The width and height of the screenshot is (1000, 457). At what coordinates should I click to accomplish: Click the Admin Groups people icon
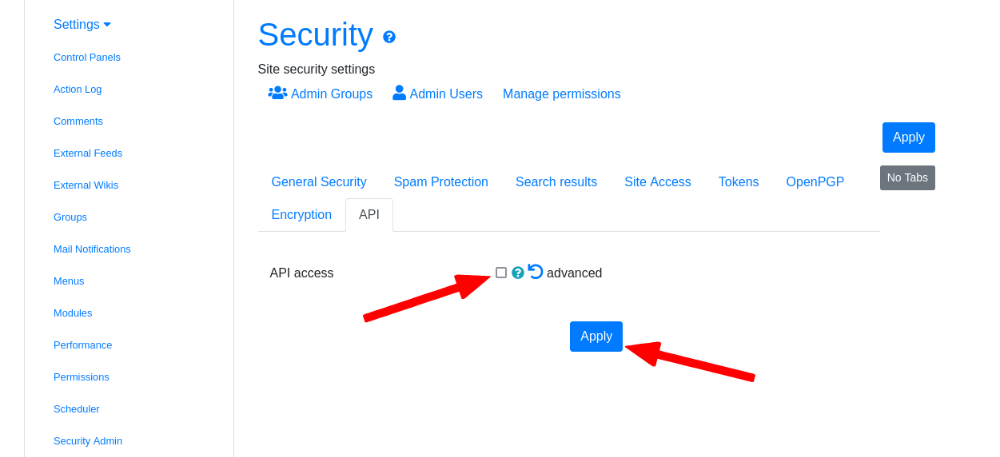[x=277, y=93]
